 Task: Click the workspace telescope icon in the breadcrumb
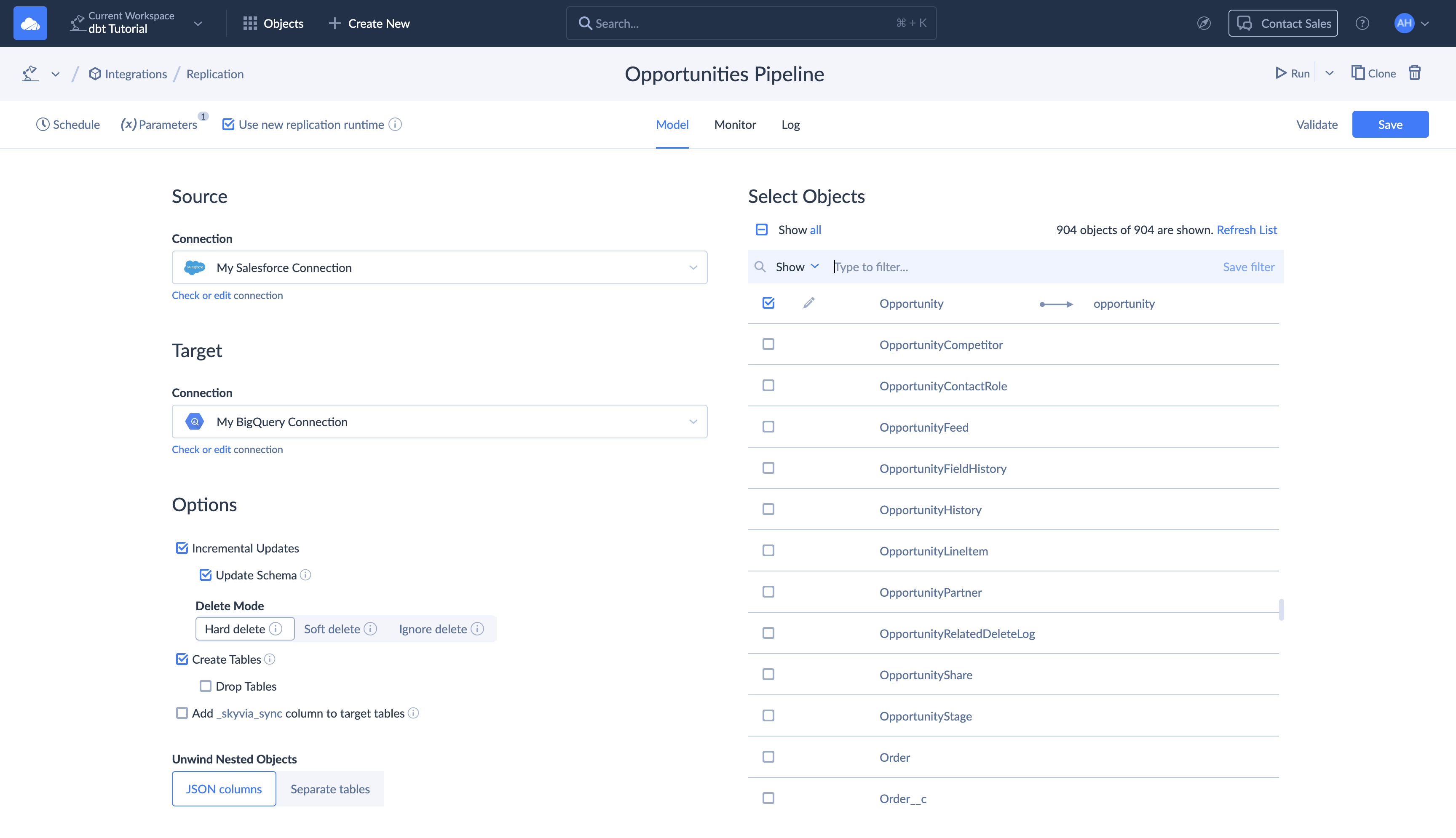click(30, 74)
